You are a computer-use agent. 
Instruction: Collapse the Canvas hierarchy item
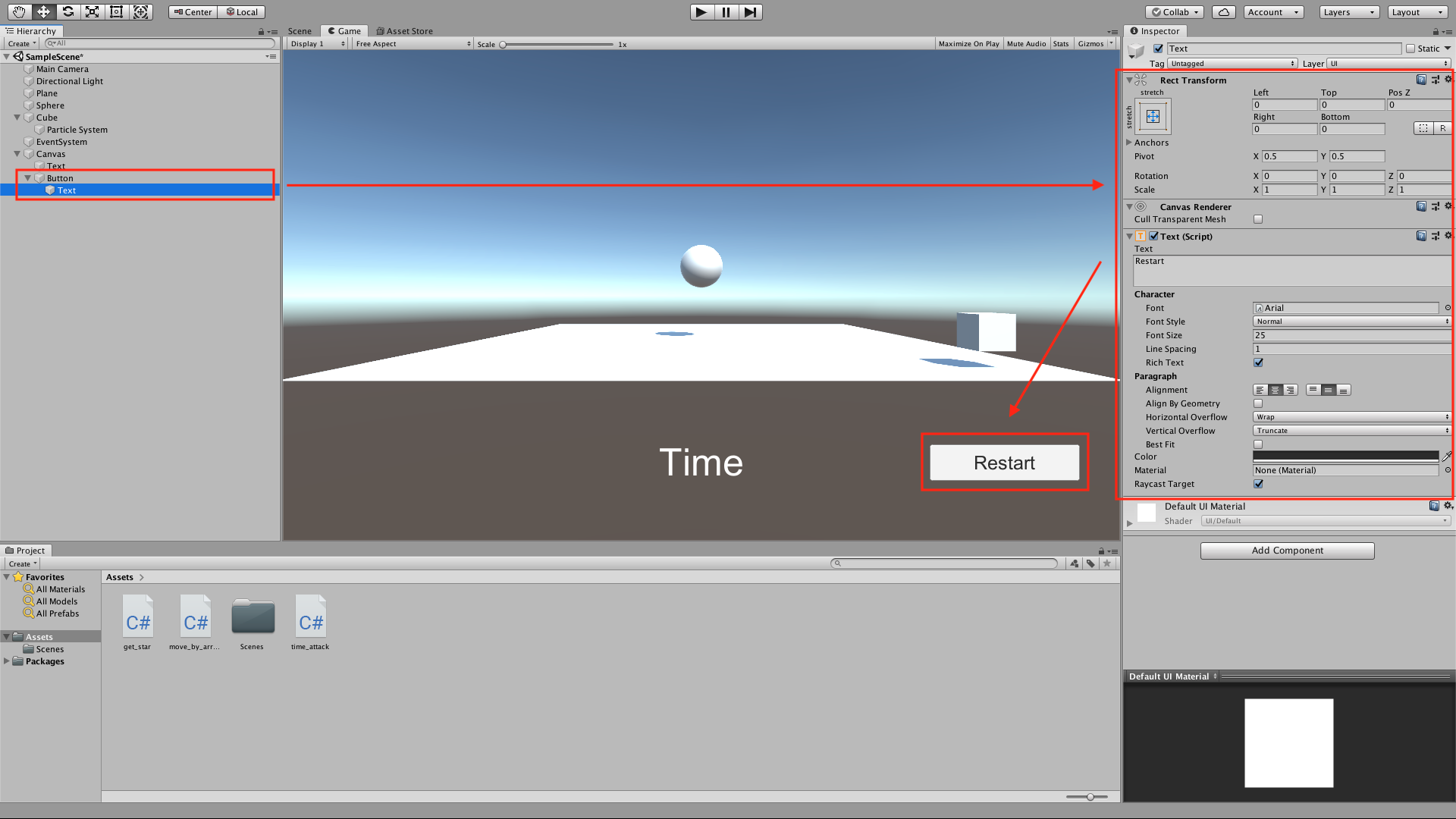[17, 154]
